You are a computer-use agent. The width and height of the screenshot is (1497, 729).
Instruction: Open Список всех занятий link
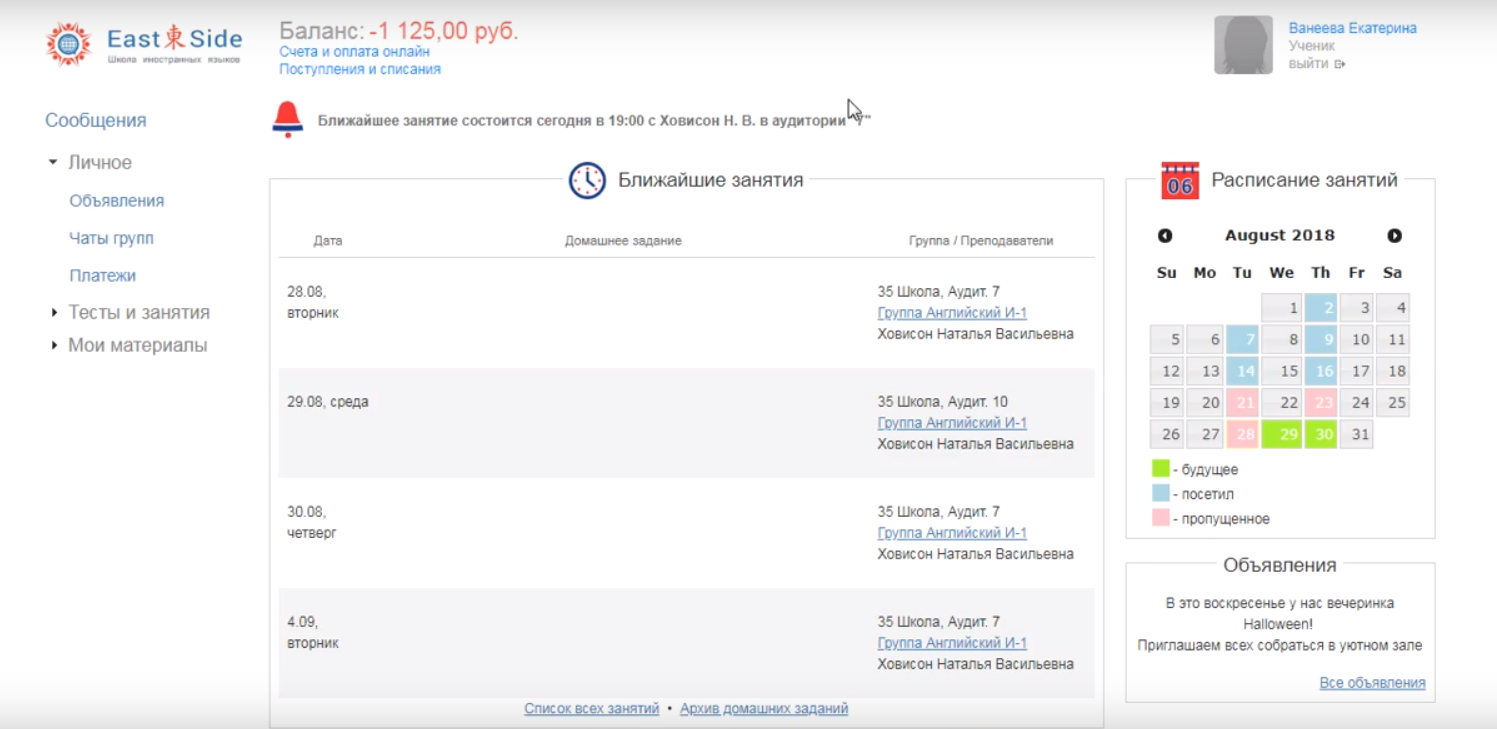coord(592,708)
